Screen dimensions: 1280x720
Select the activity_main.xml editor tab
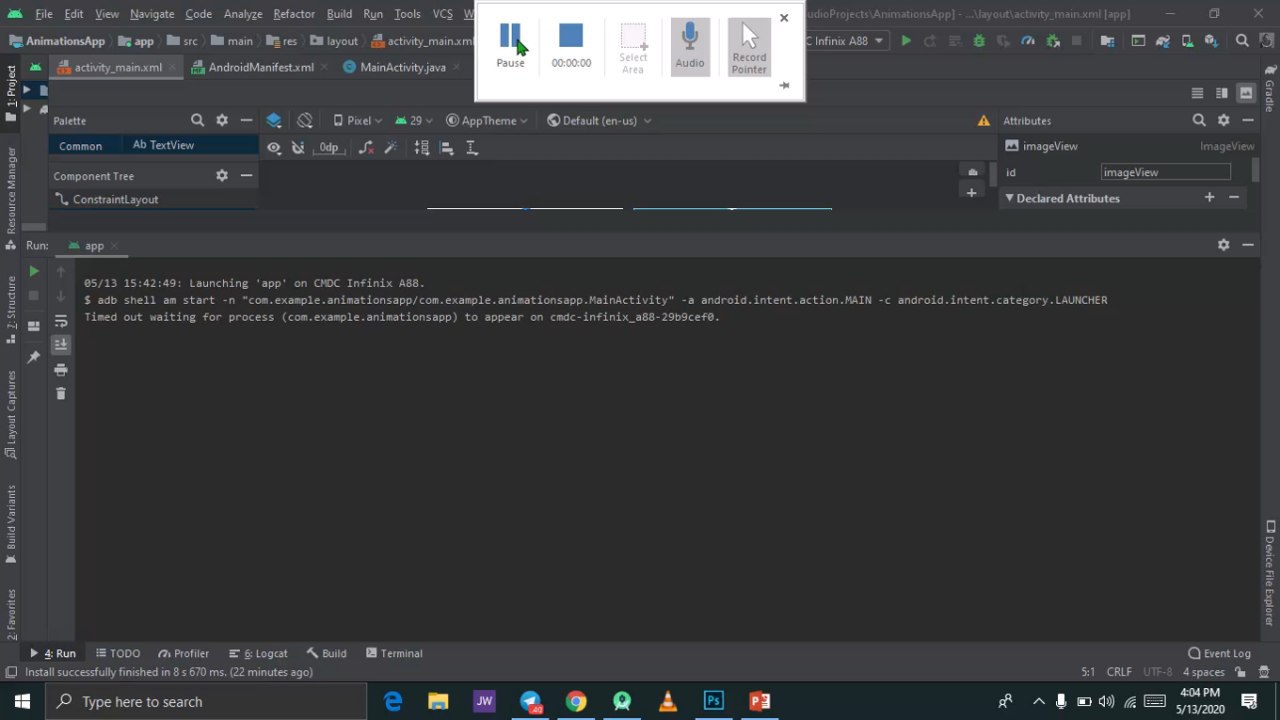pyautogui.click(x=117, y=67)
